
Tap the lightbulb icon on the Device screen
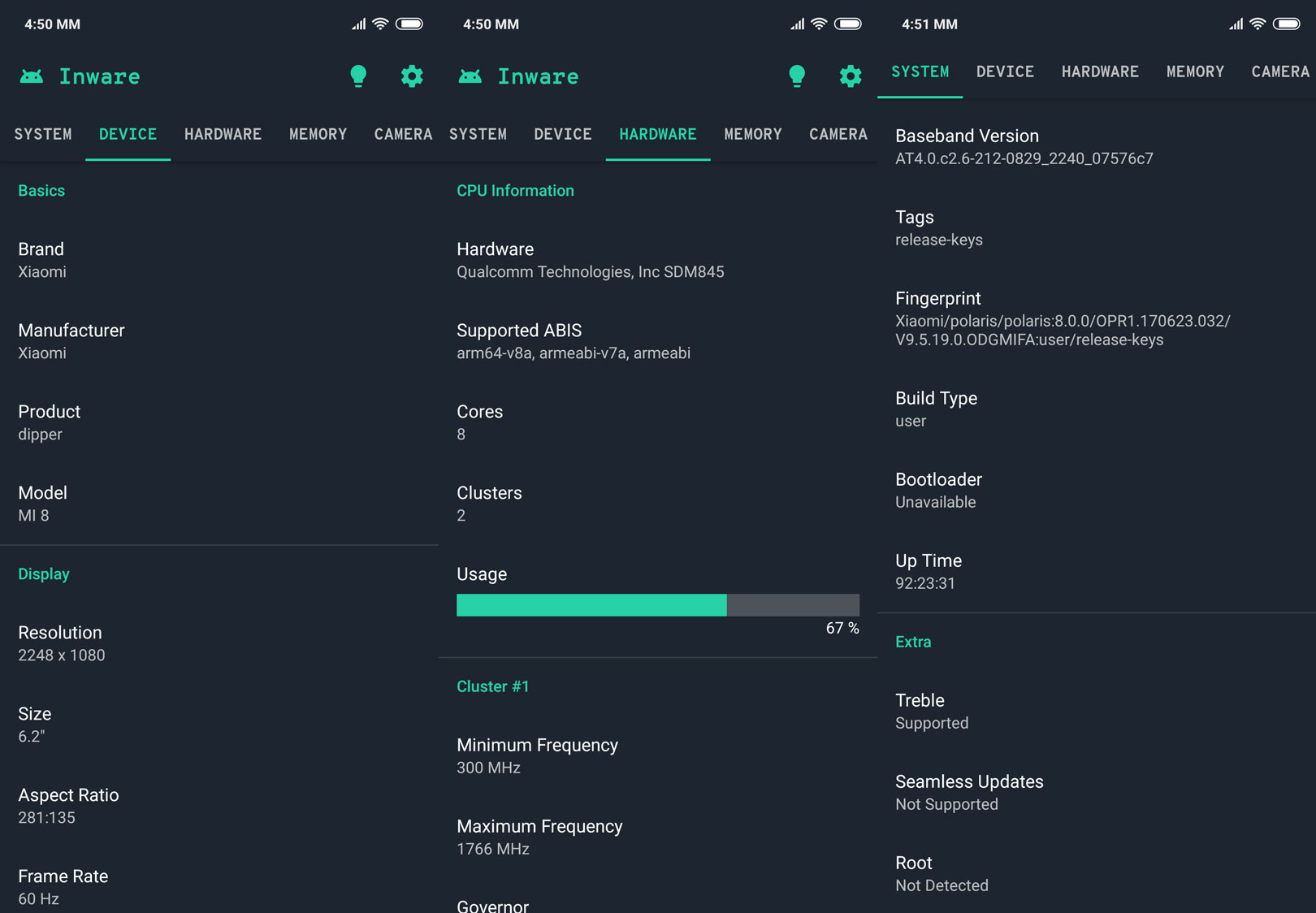[358, 76]
